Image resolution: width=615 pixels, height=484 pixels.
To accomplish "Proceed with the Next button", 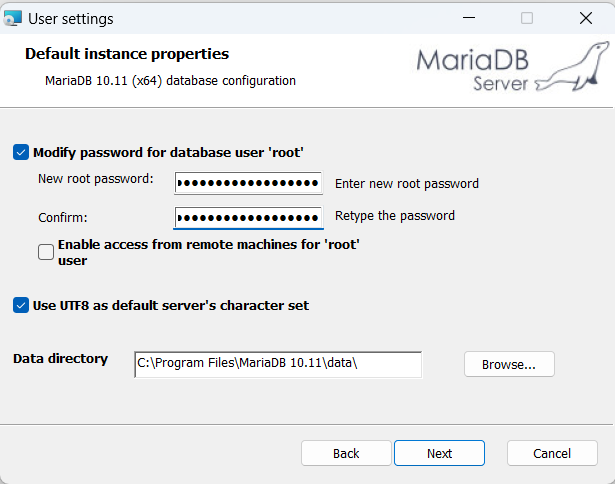I will 439,453.
